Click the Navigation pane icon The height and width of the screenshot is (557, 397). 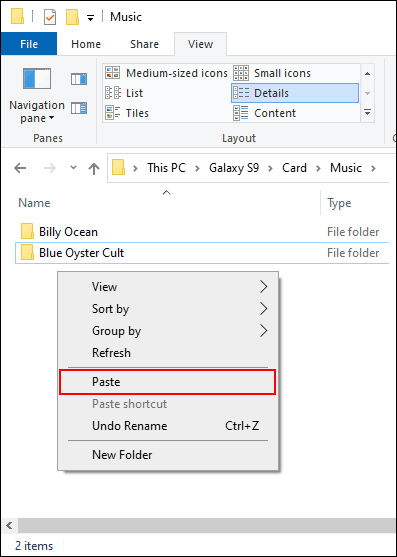click(x=37, y=78)
